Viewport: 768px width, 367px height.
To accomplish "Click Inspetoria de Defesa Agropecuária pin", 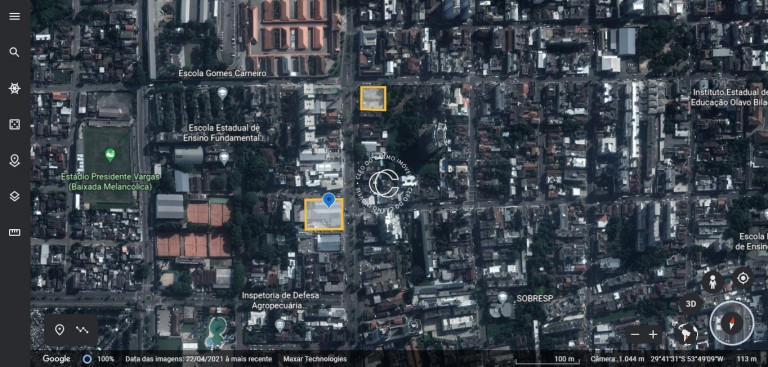I will (x=279, y=325).
